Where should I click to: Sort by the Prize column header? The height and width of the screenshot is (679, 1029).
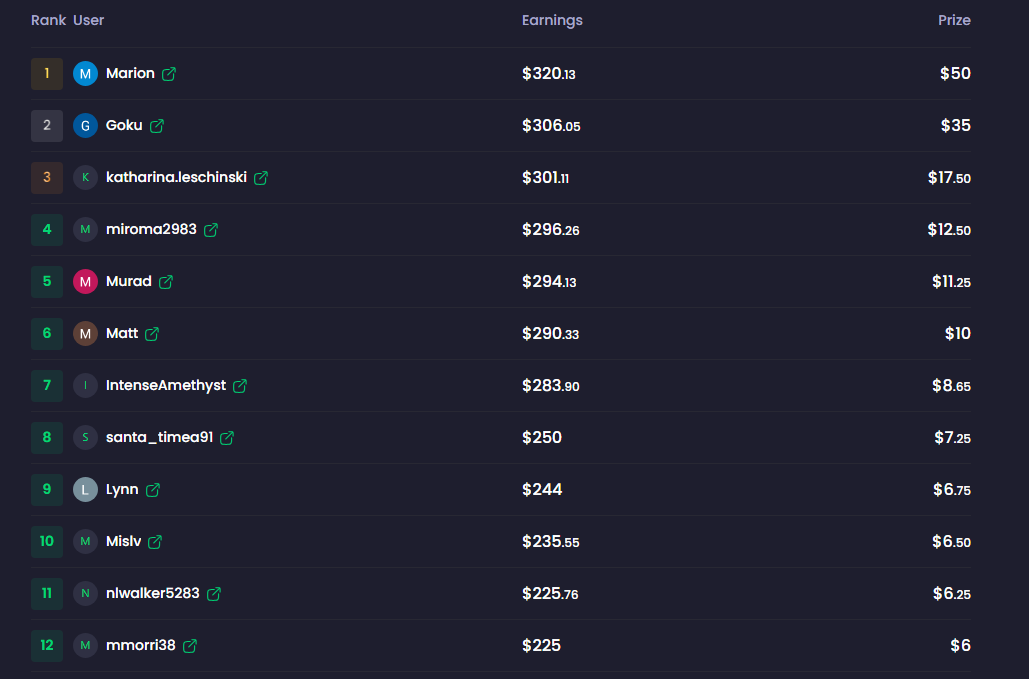(954, 20)
